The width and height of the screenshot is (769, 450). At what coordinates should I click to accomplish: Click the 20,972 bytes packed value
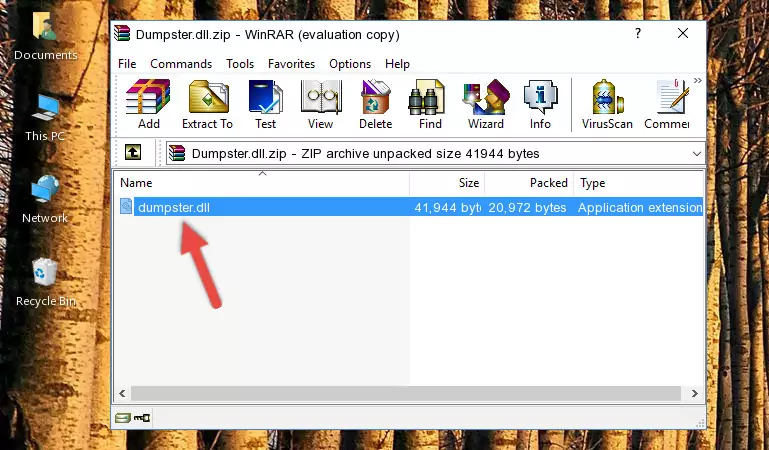[527, 208]
